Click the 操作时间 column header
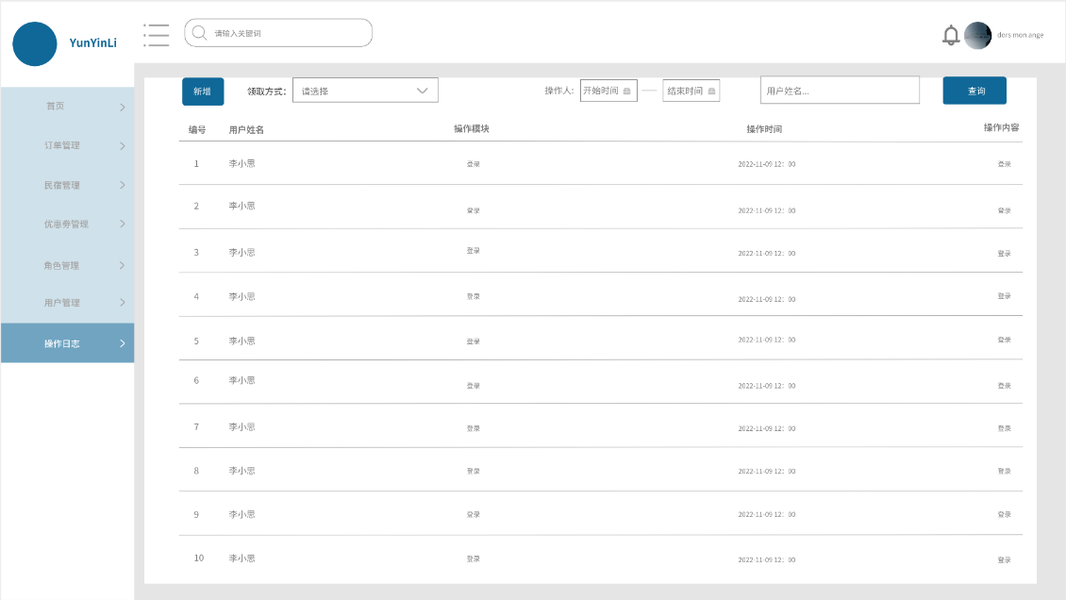1066x600 pixels. (x=764, y=129)
